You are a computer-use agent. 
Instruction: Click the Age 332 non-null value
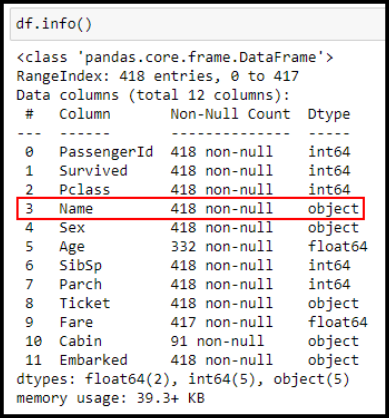pyautogui.click(x=222, y=247)
